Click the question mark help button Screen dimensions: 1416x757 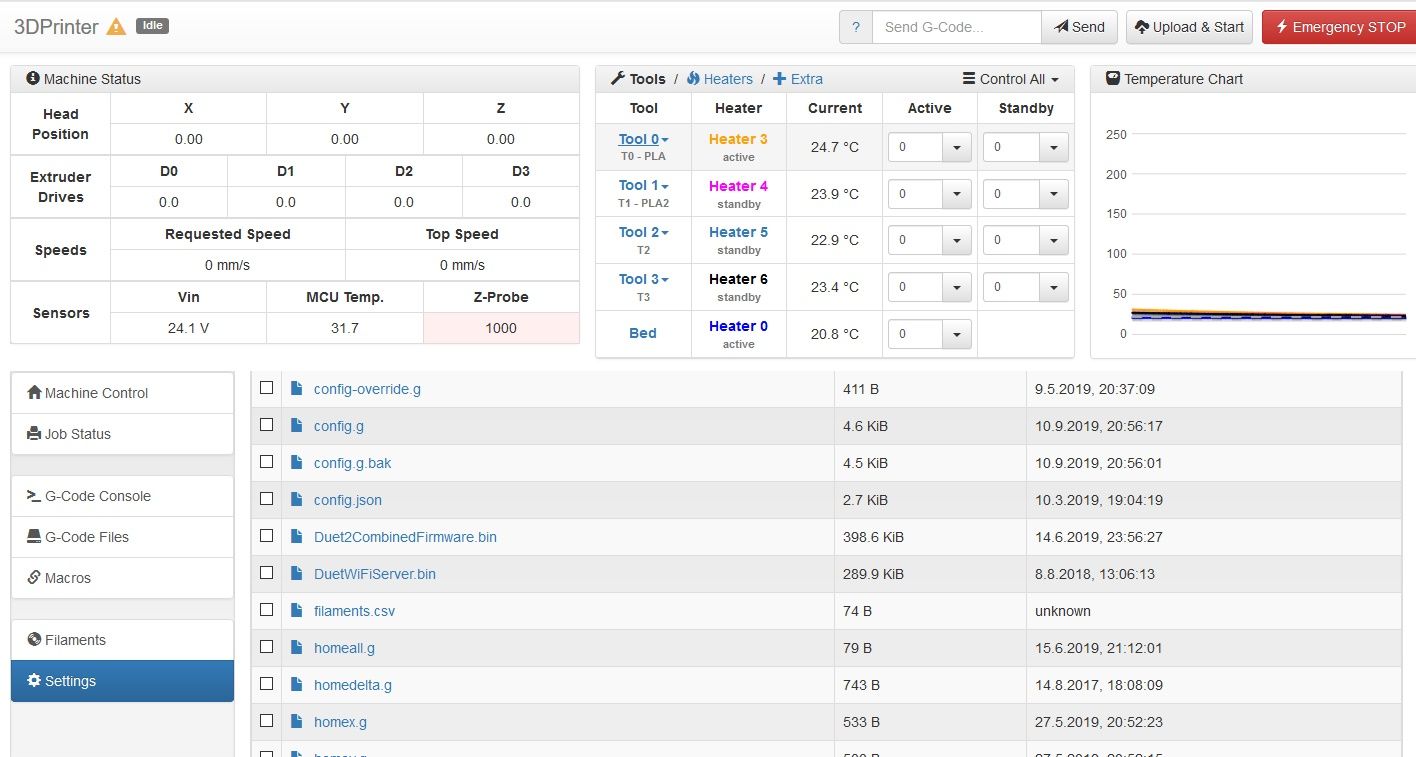click(x=855, y=27)
